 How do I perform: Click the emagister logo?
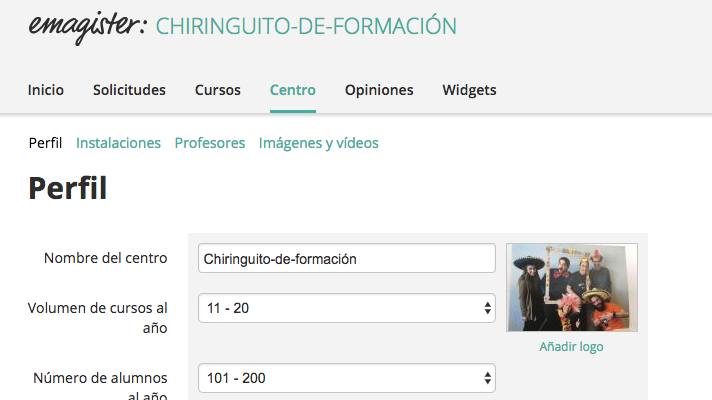[x=88, y=27]
